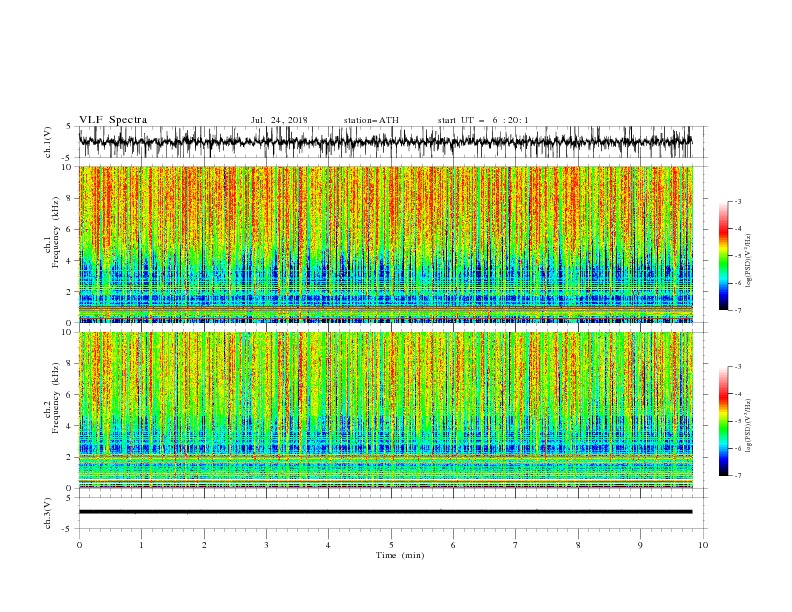This screenshot has width=792, height=612.
Task: Click the "8" kHz tick on ch.2 spectrogram
Action: 69,364
